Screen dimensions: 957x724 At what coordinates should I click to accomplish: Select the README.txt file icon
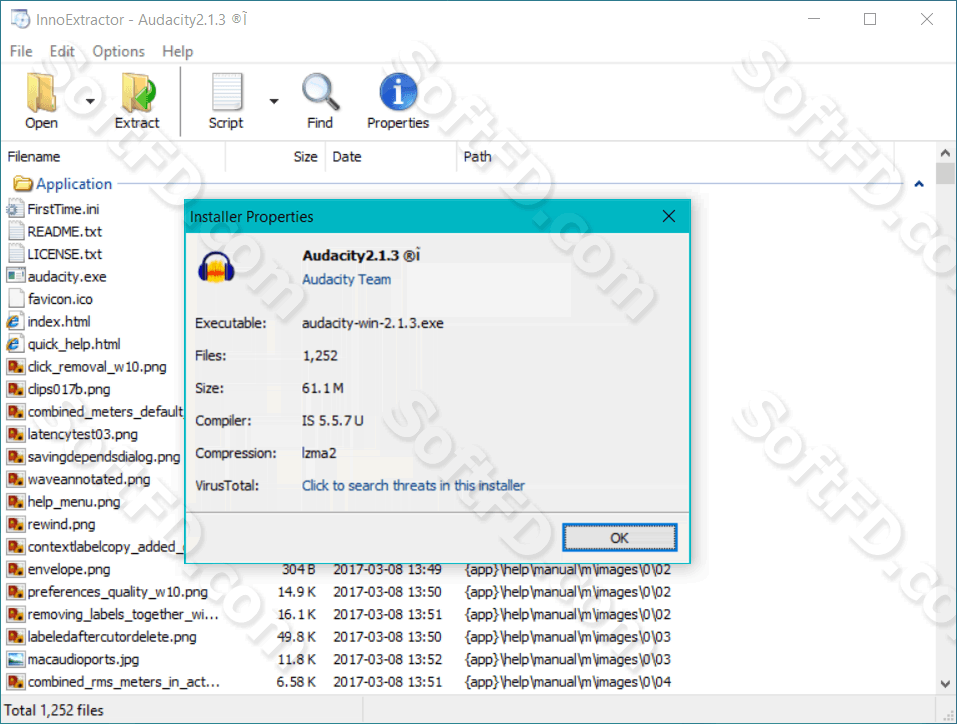[x=16, y=232]
